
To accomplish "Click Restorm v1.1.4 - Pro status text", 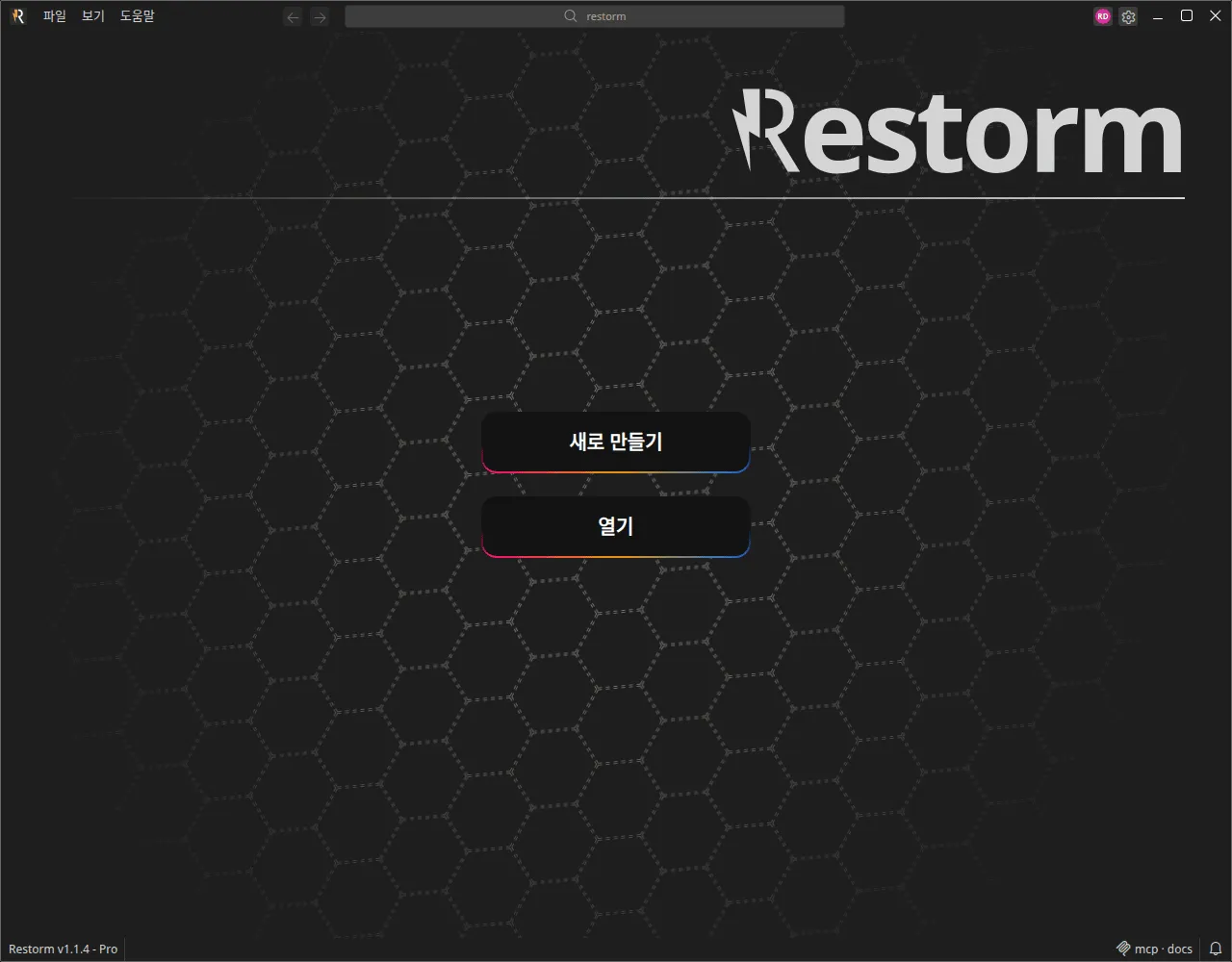I will click(x=64, y=949).
